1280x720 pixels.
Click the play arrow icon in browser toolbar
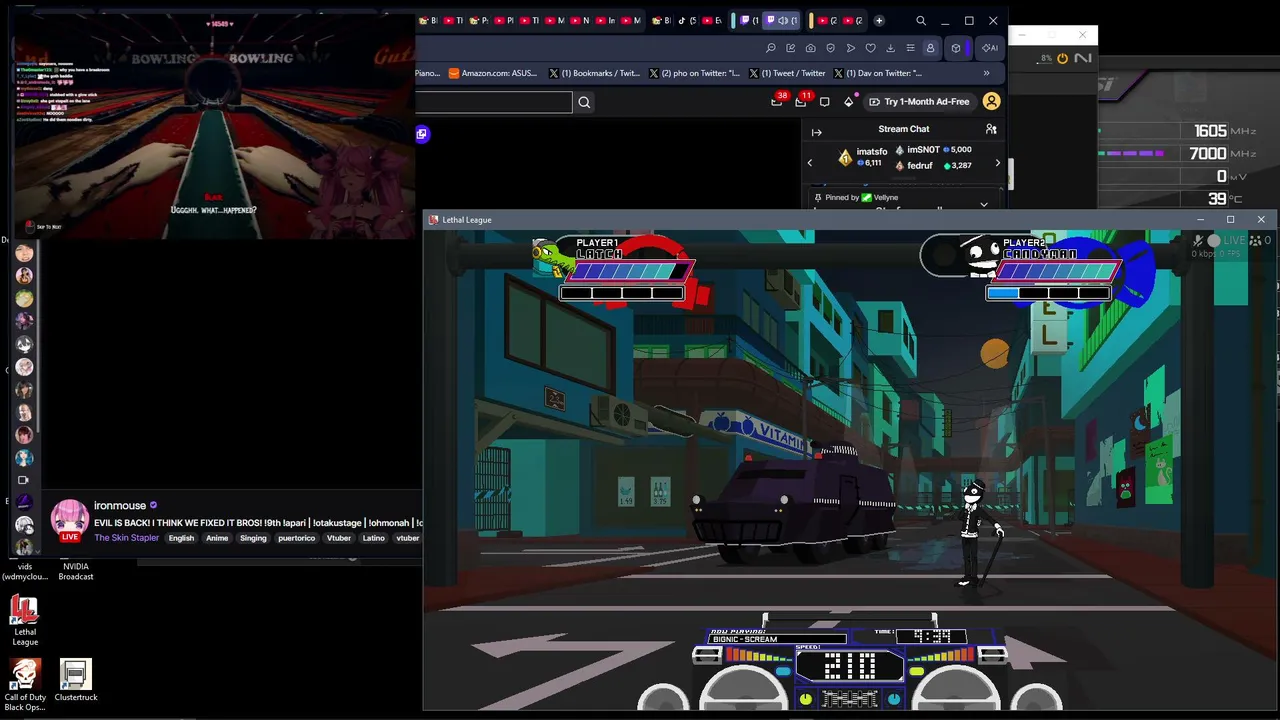coord(851,48)
